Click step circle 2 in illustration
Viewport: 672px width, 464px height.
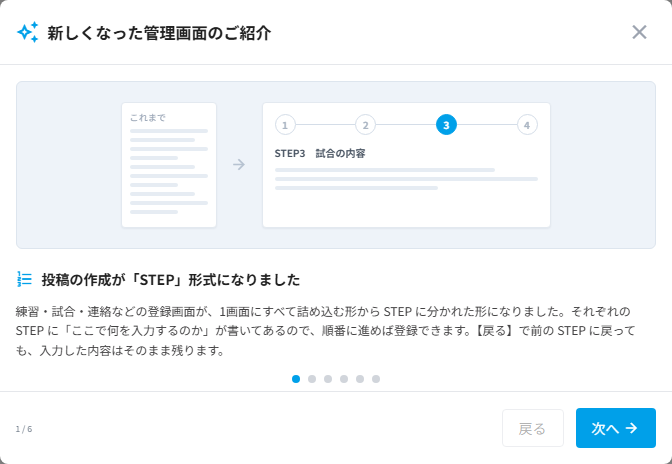click(366, 125)
